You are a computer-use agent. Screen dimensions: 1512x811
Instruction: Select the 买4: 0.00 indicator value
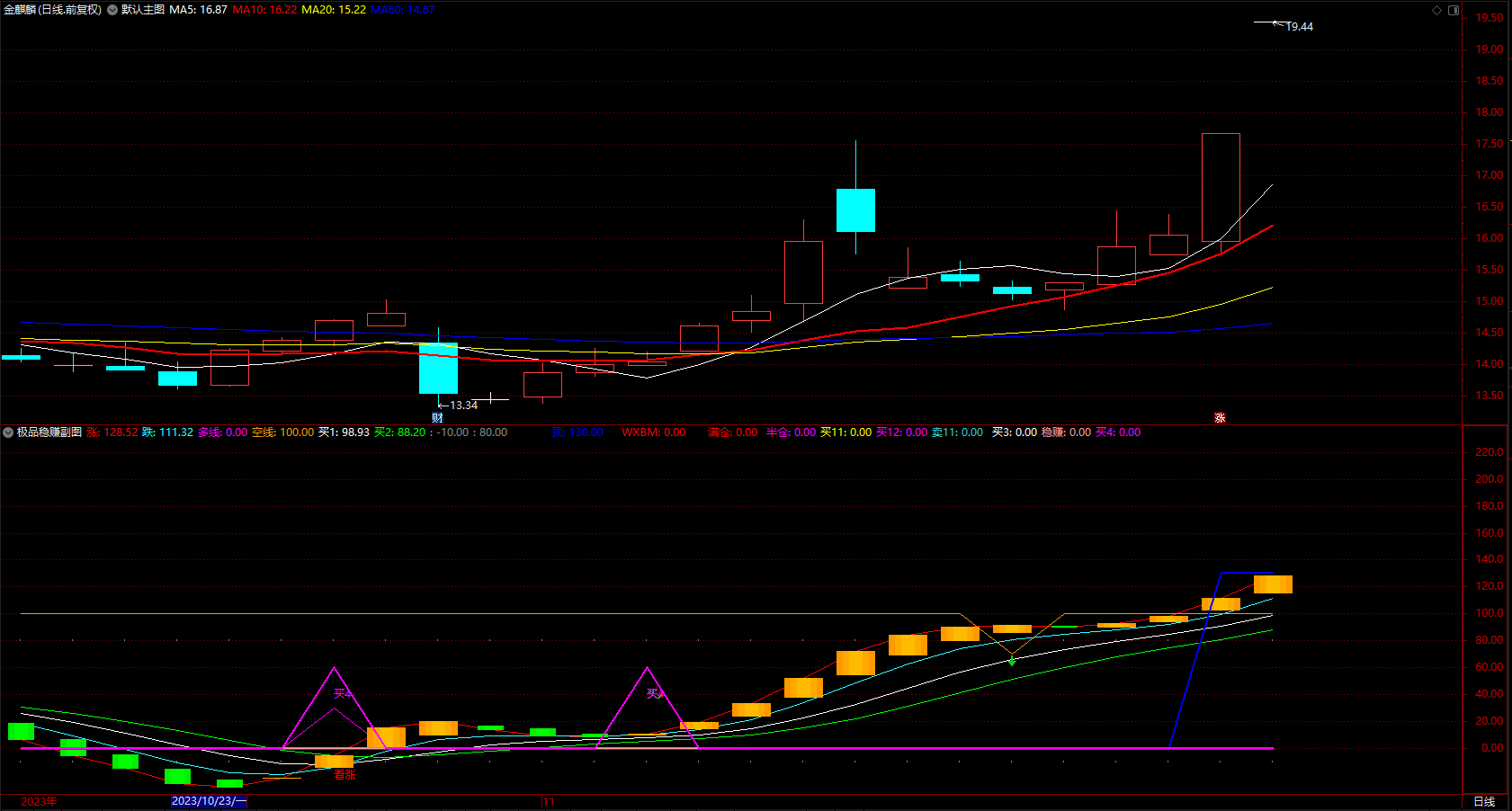coord(1118,432)
